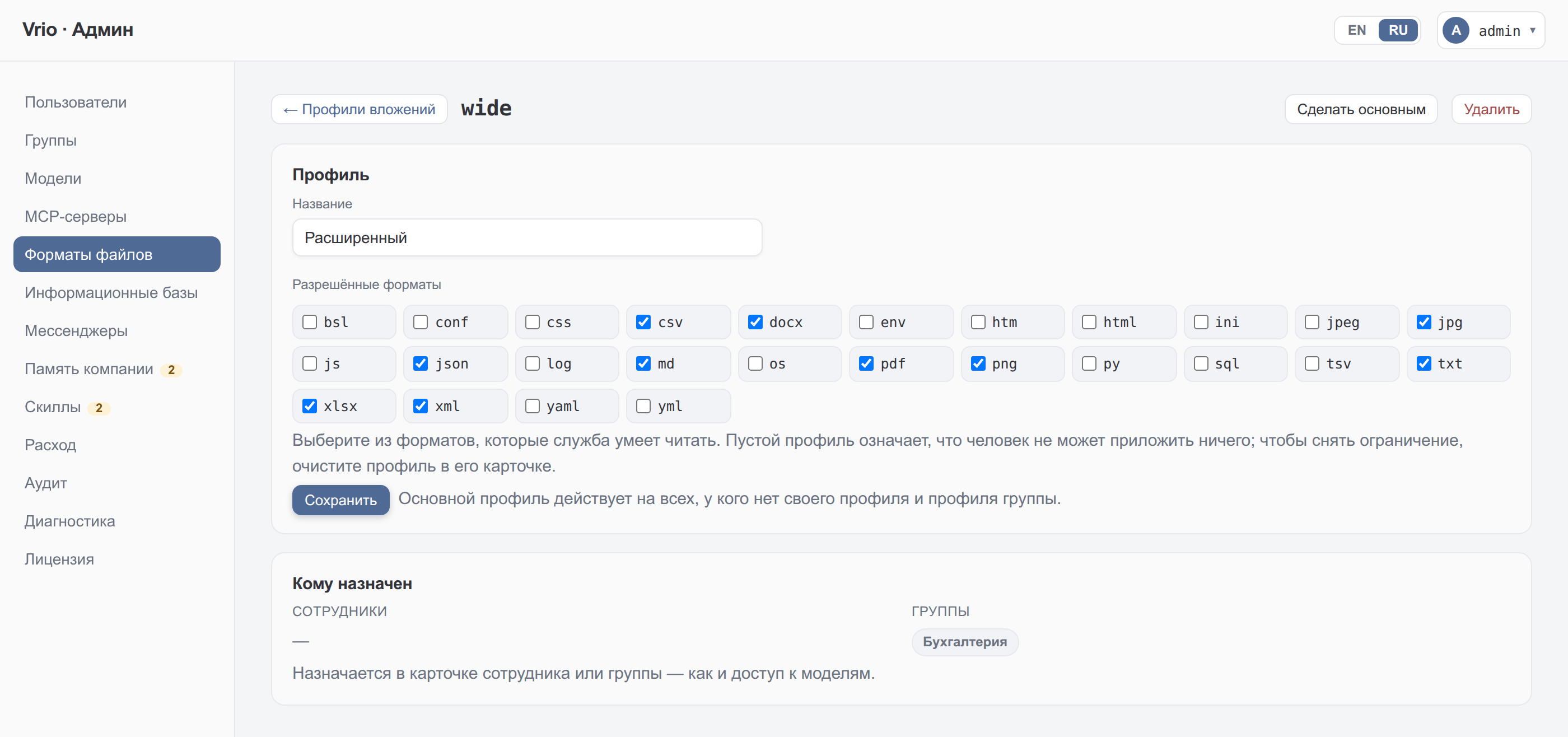Click the Удалить button
This screenshot has height=737, width=1568.
point(1491,109)
